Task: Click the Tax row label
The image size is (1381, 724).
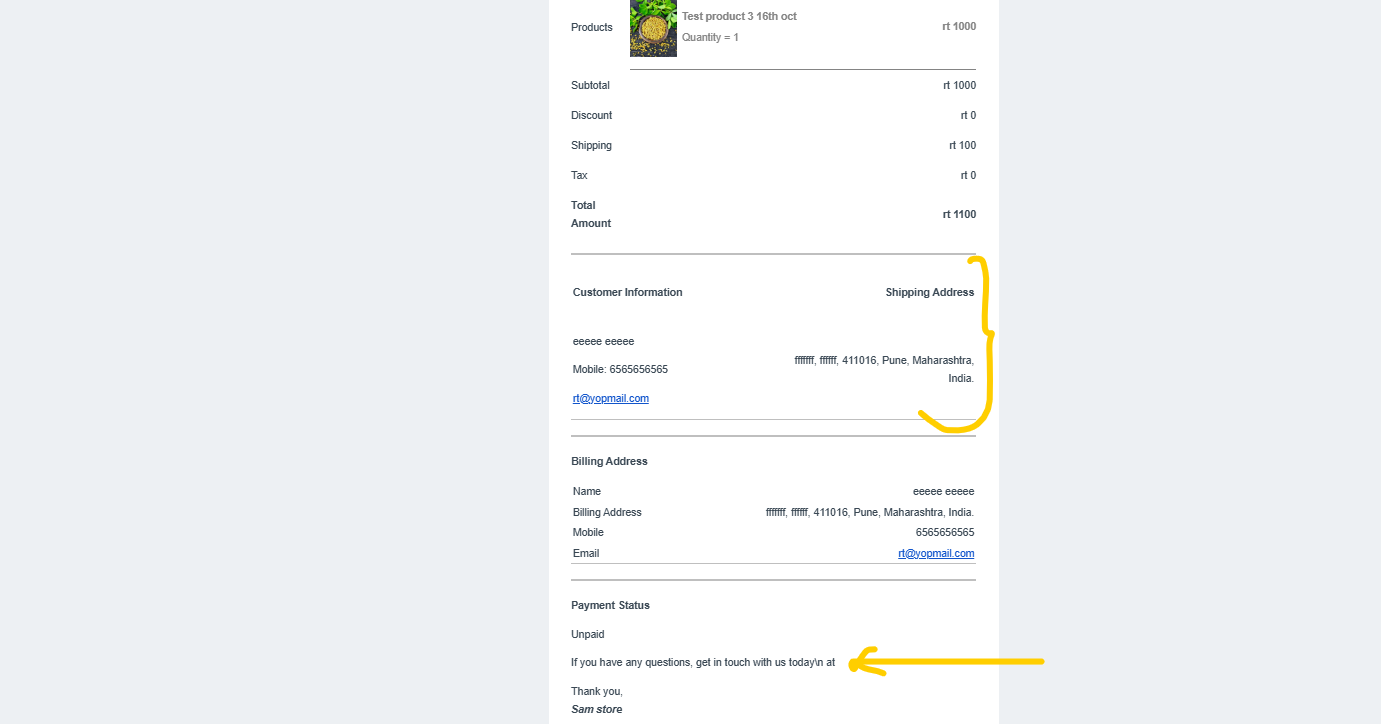Action: (580, 175)
